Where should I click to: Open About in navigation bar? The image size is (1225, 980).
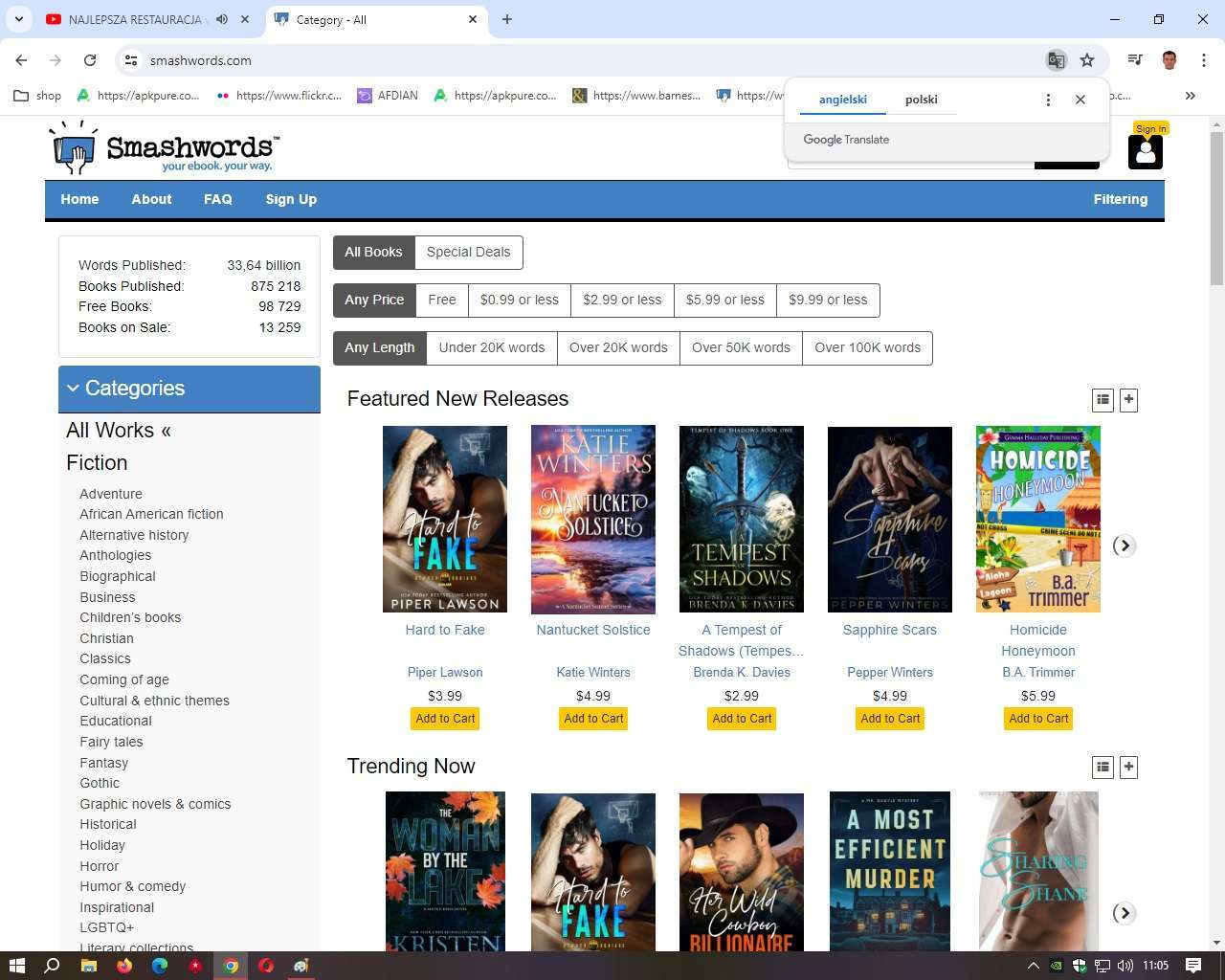coord(151,199)
